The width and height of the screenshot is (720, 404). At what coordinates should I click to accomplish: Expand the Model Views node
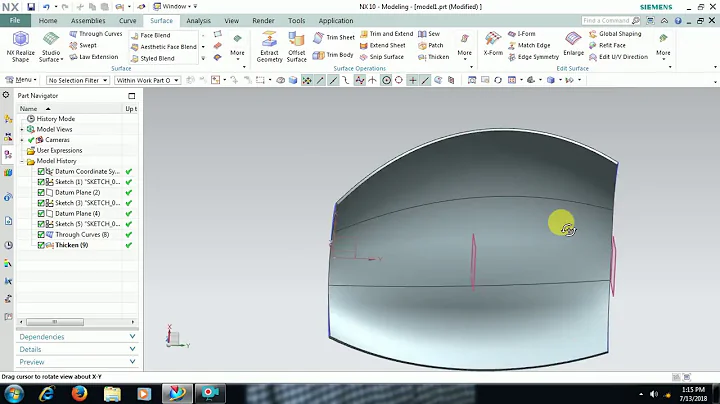[x=22, y=129]
